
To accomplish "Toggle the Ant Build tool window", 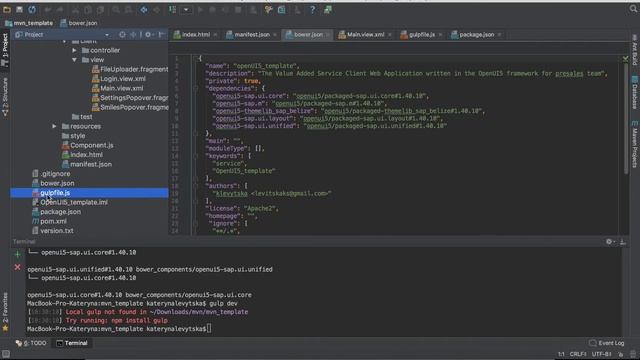I will 635,50.
